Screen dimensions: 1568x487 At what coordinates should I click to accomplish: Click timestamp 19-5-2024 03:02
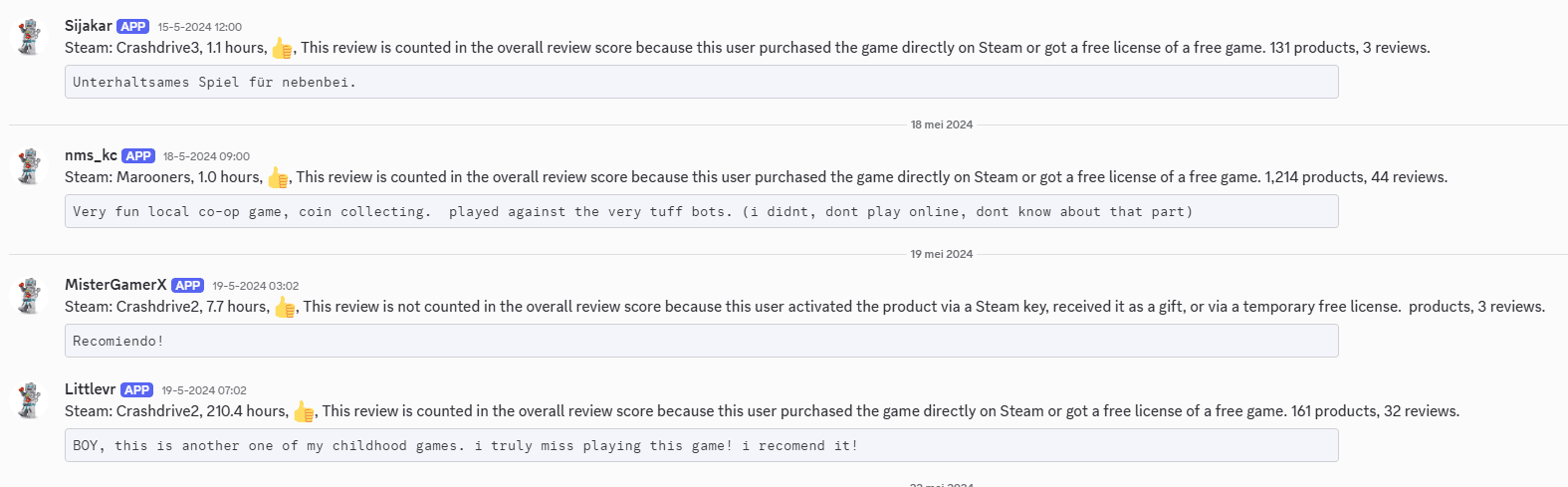click(x=255, y=286)
